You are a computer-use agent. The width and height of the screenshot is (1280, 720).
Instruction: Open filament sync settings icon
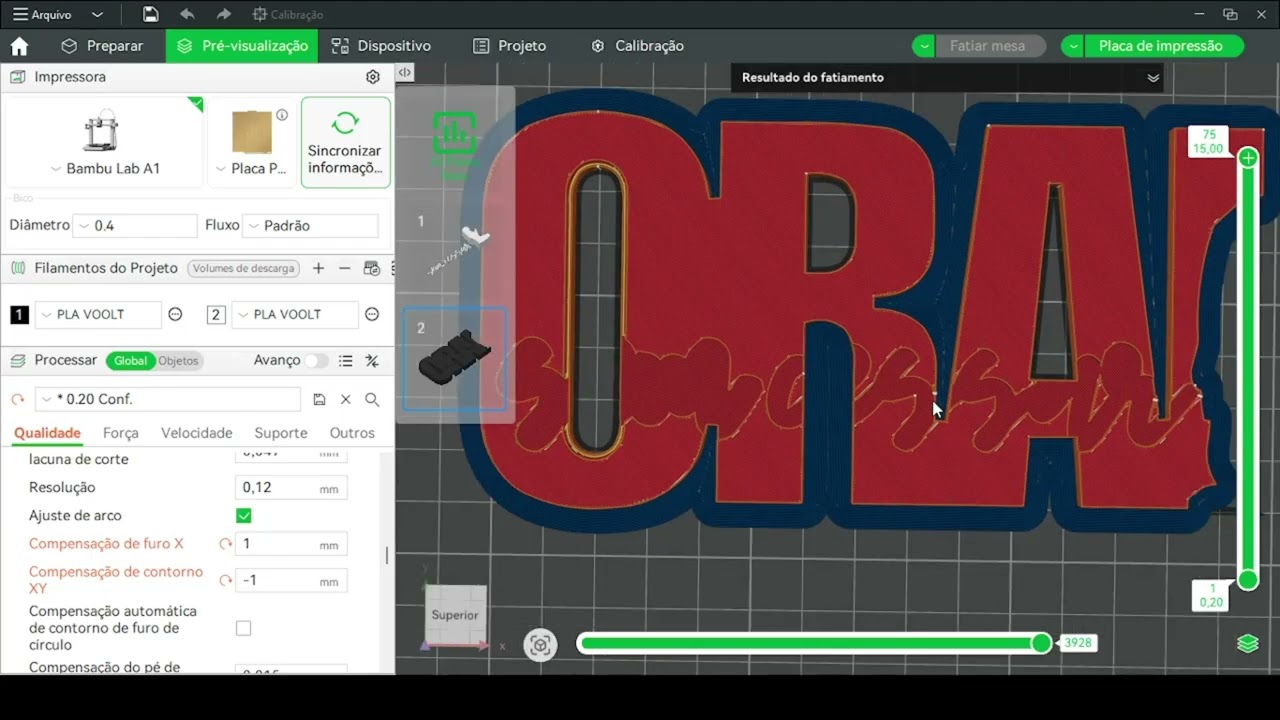pos(372,268)
